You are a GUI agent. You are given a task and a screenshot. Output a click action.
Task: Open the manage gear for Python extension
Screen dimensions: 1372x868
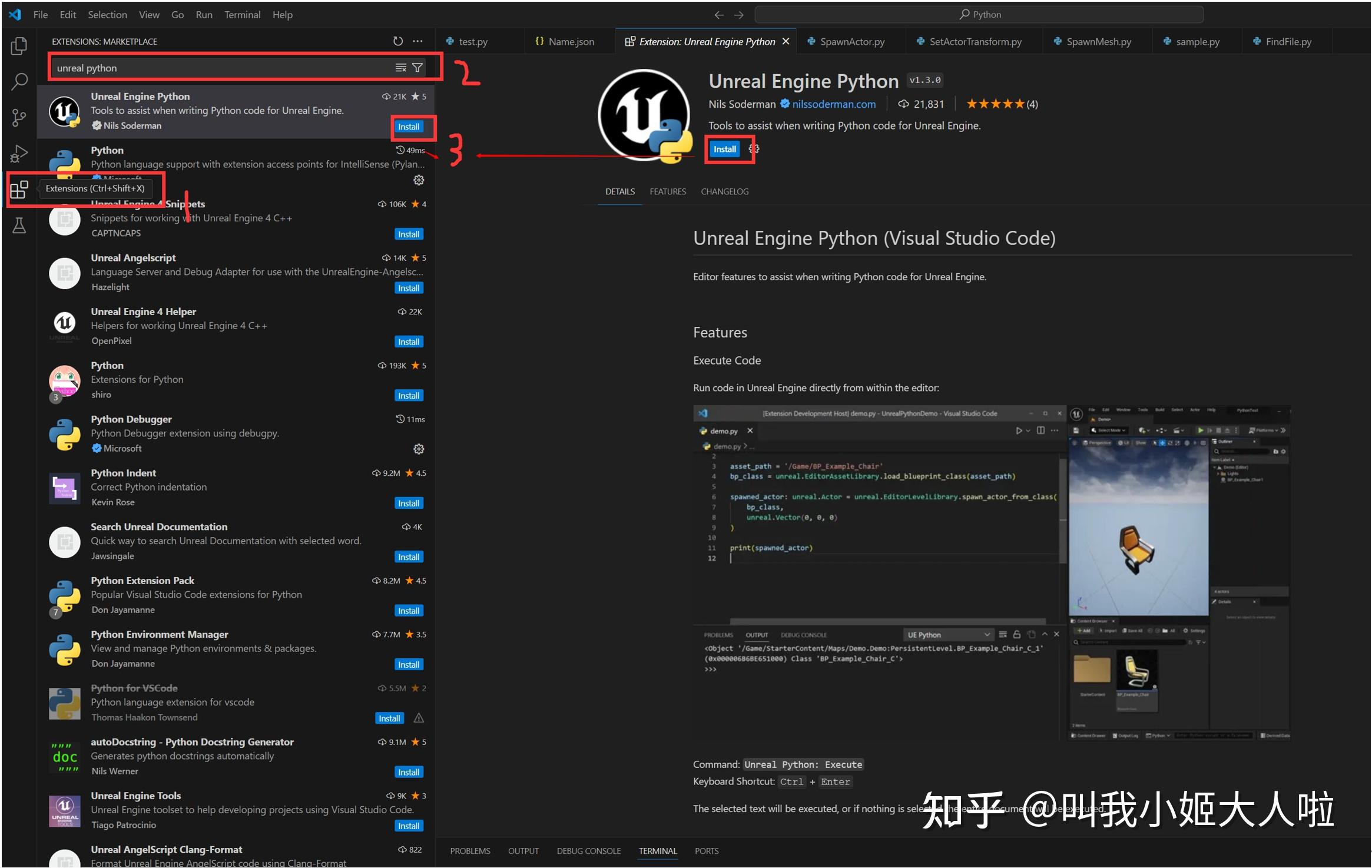click(419, 180)
